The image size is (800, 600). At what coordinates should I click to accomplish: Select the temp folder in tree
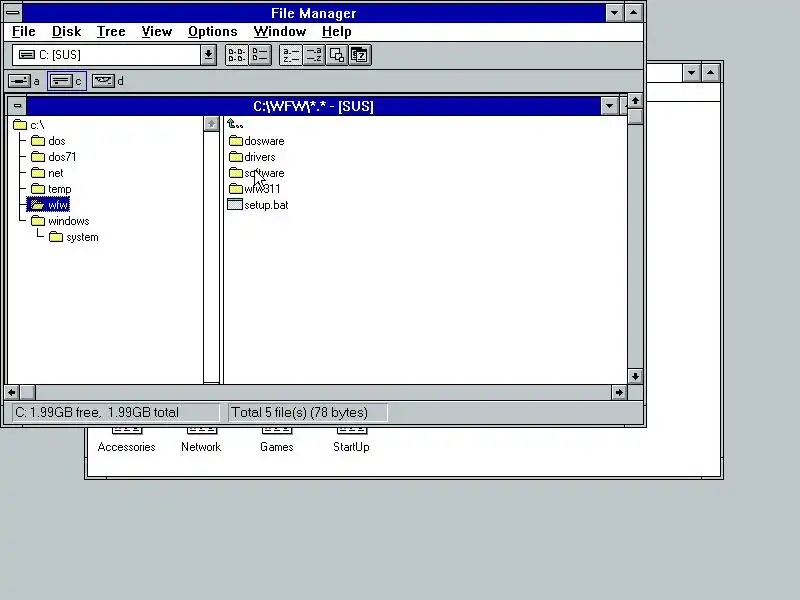pos(51,189)
